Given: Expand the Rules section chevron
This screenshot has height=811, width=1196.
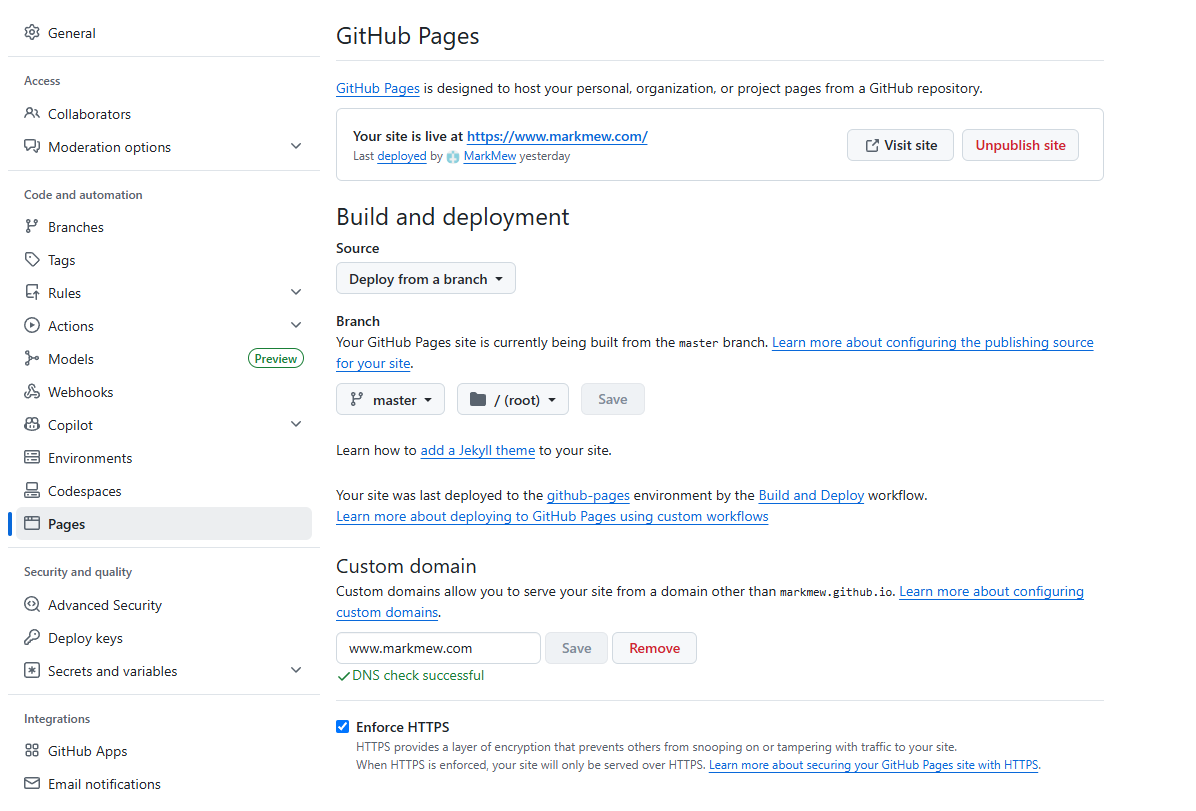Looking at the screenshot, I should [x=296, y=292].
